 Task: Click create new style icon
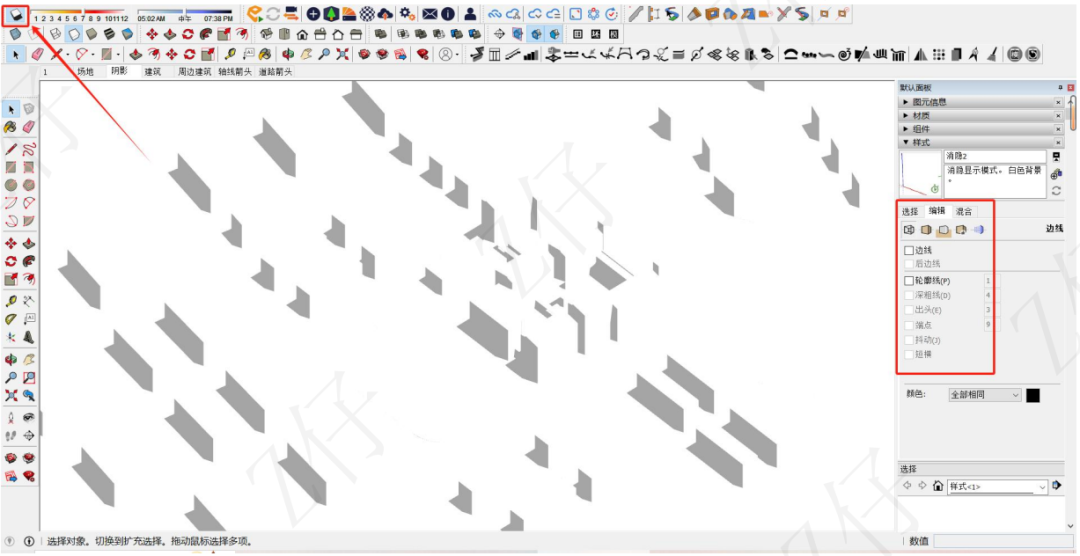click(x=1056, y=174)
